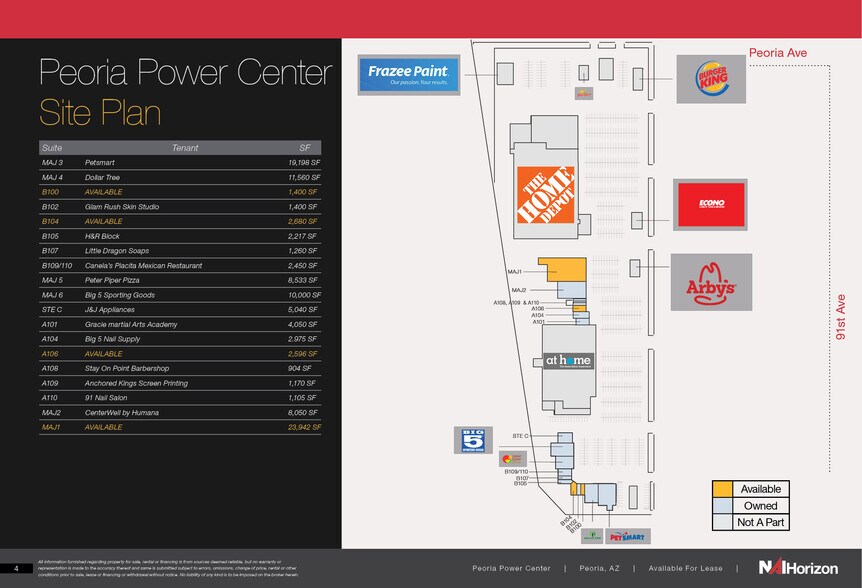Select the 91 Nail Salon row
This screenshot has height=588, width=862.
pyautogui.click(x=180, y=398)
